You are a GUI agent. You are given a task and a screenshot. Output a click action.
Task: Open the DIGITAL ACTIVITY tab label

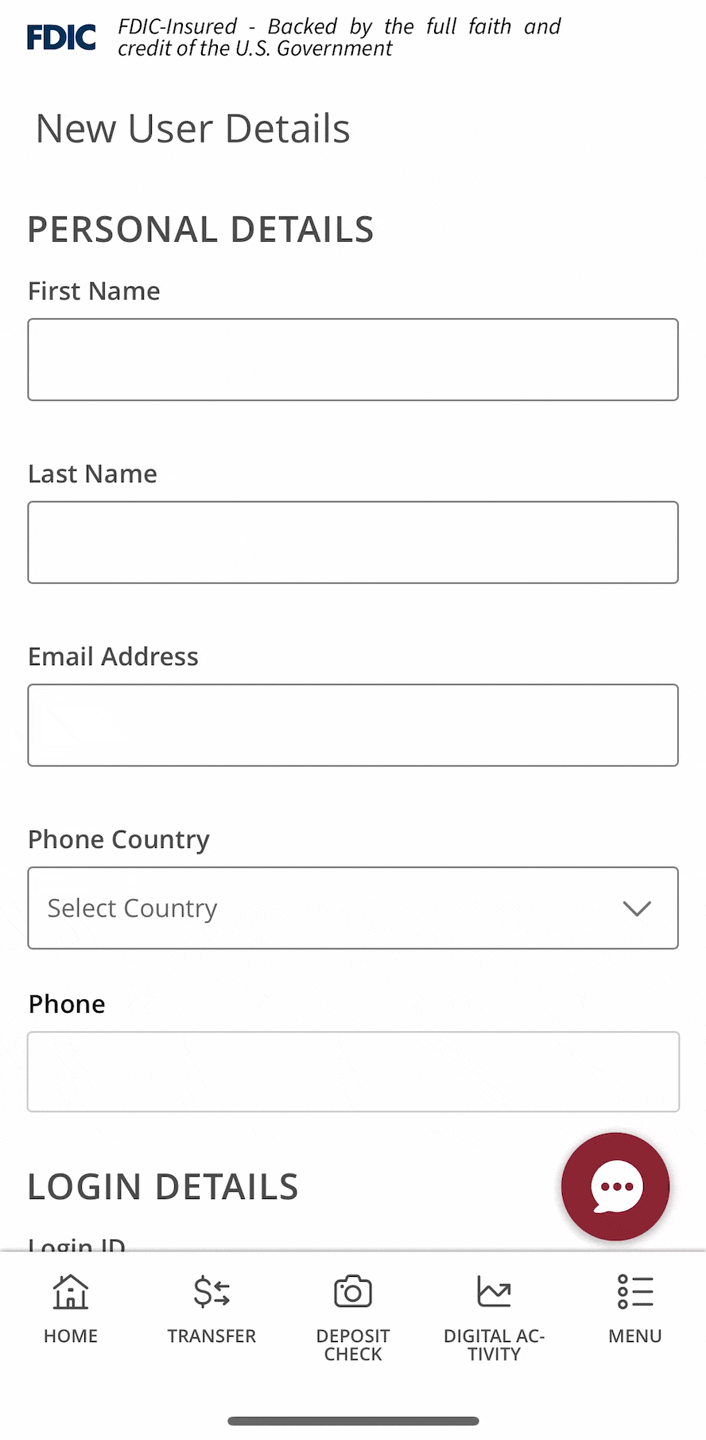click(x=494, y=1345)
